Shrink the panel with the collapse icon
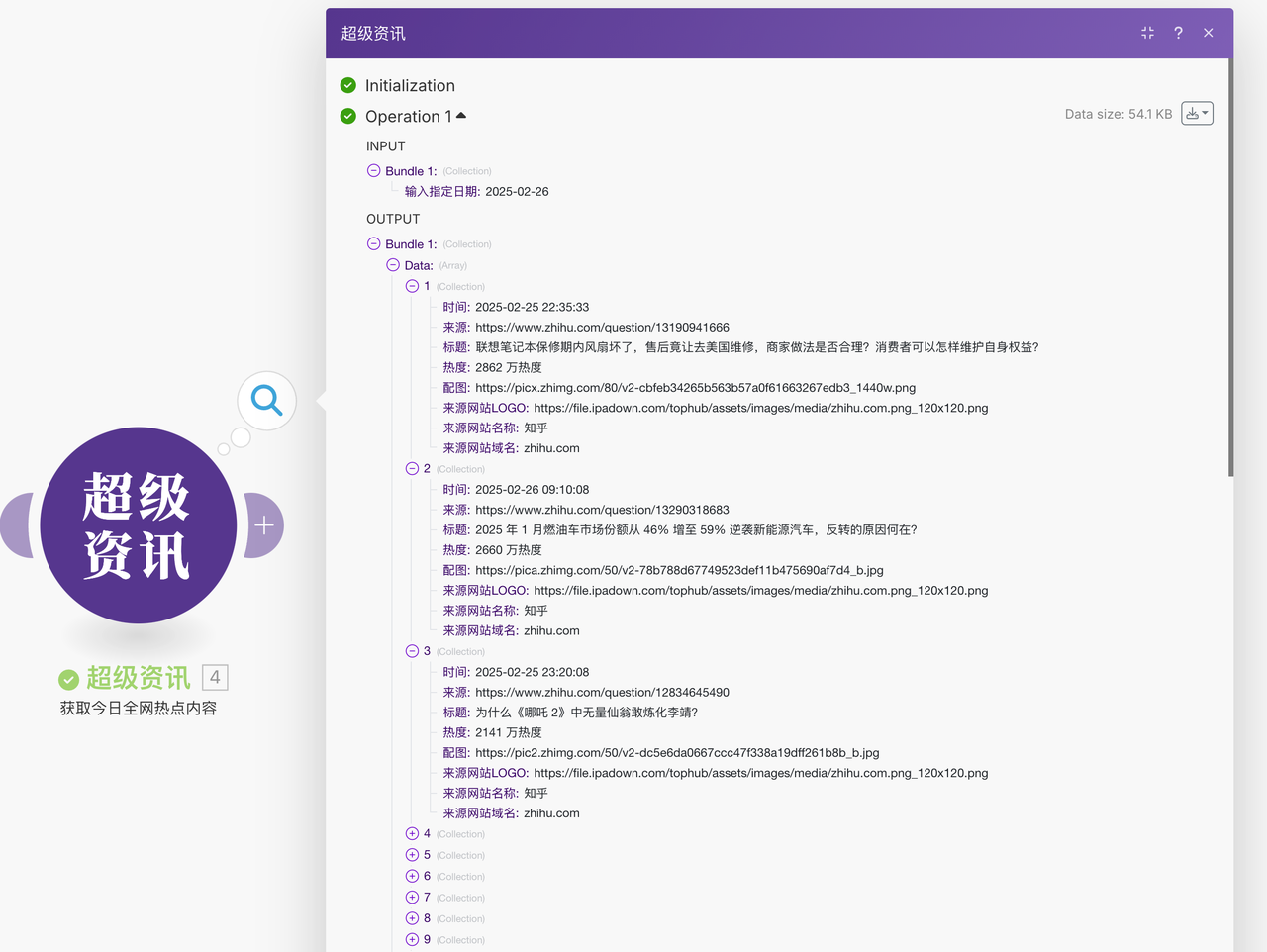 1147,33
